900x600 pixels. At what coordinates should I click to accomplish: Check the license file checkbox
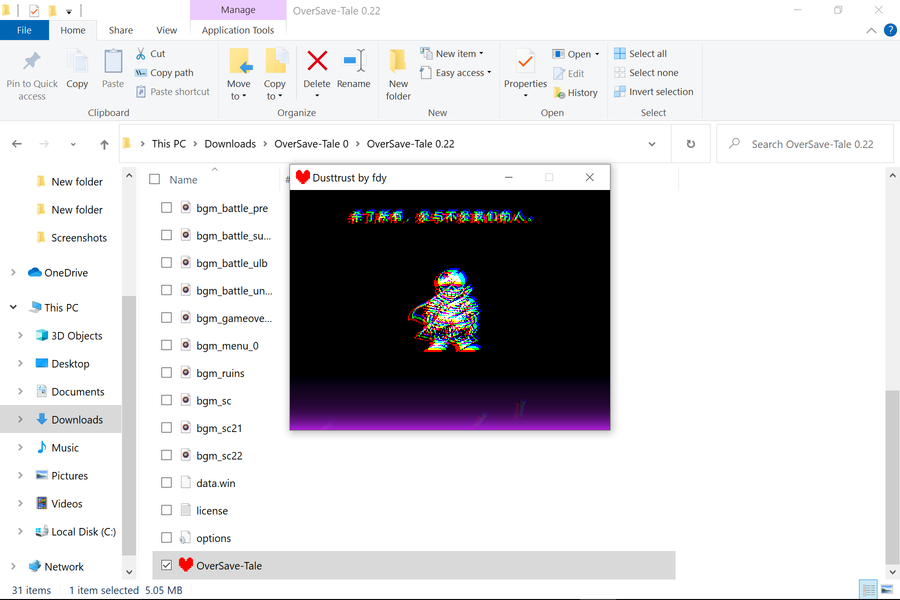click(x=166, y=510)
